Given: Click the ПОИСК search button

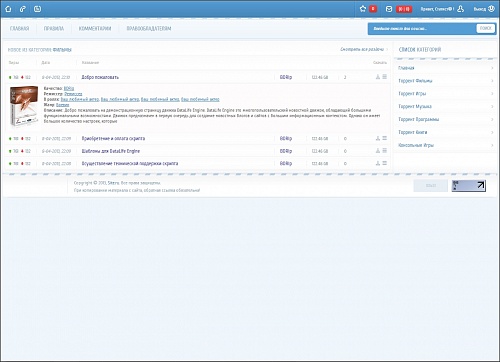Looking at the screenshot, I should pos(486,28).
